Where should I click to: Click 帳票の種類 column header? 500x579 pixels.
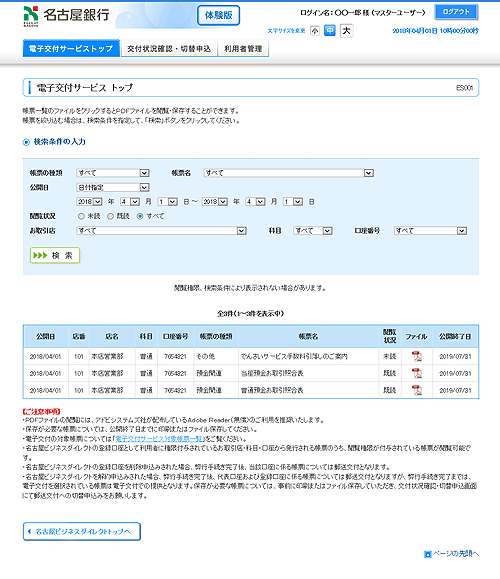point(216,336)
